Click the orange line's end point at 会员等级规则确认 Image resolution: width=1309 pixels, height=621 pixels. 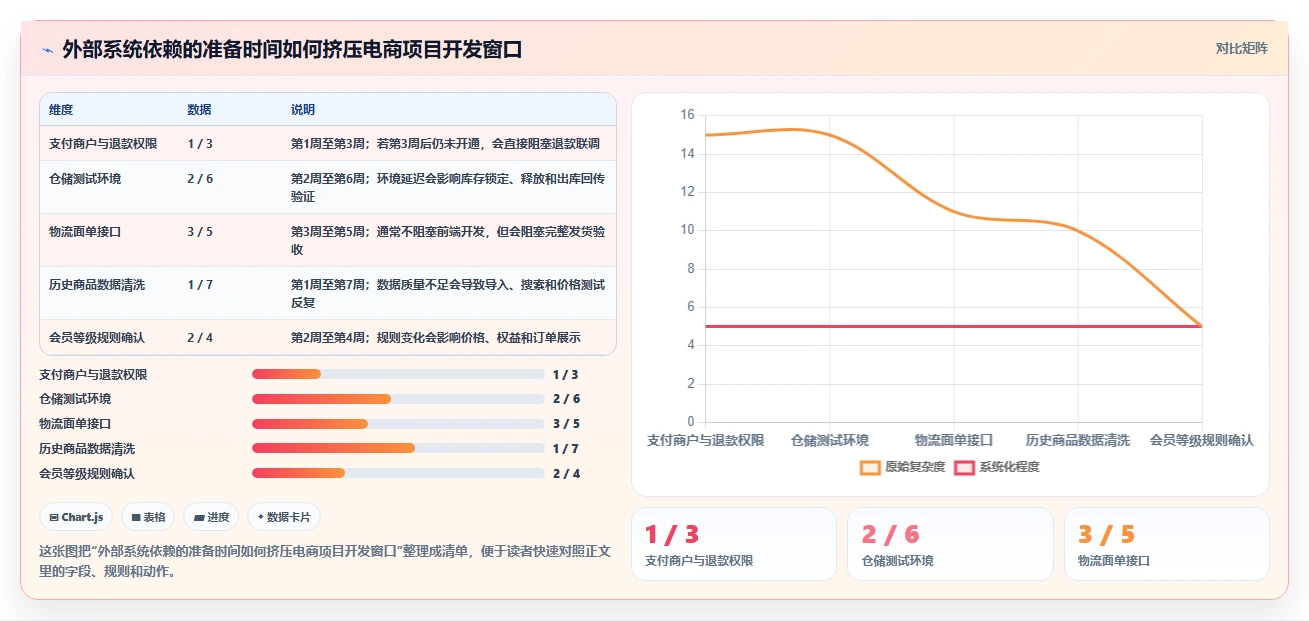1201,326
